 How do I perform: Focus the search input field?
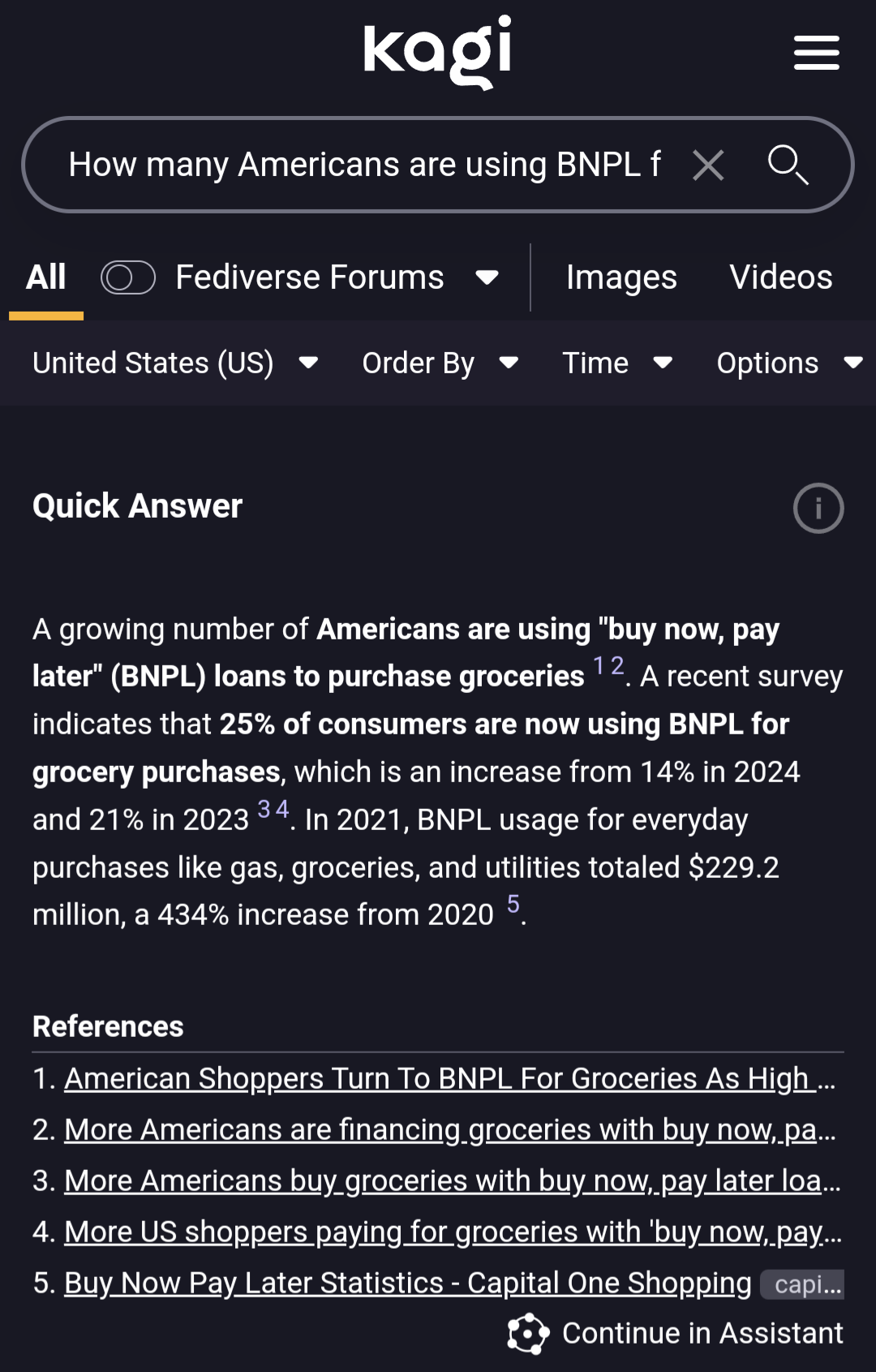(x=365, y=166)
